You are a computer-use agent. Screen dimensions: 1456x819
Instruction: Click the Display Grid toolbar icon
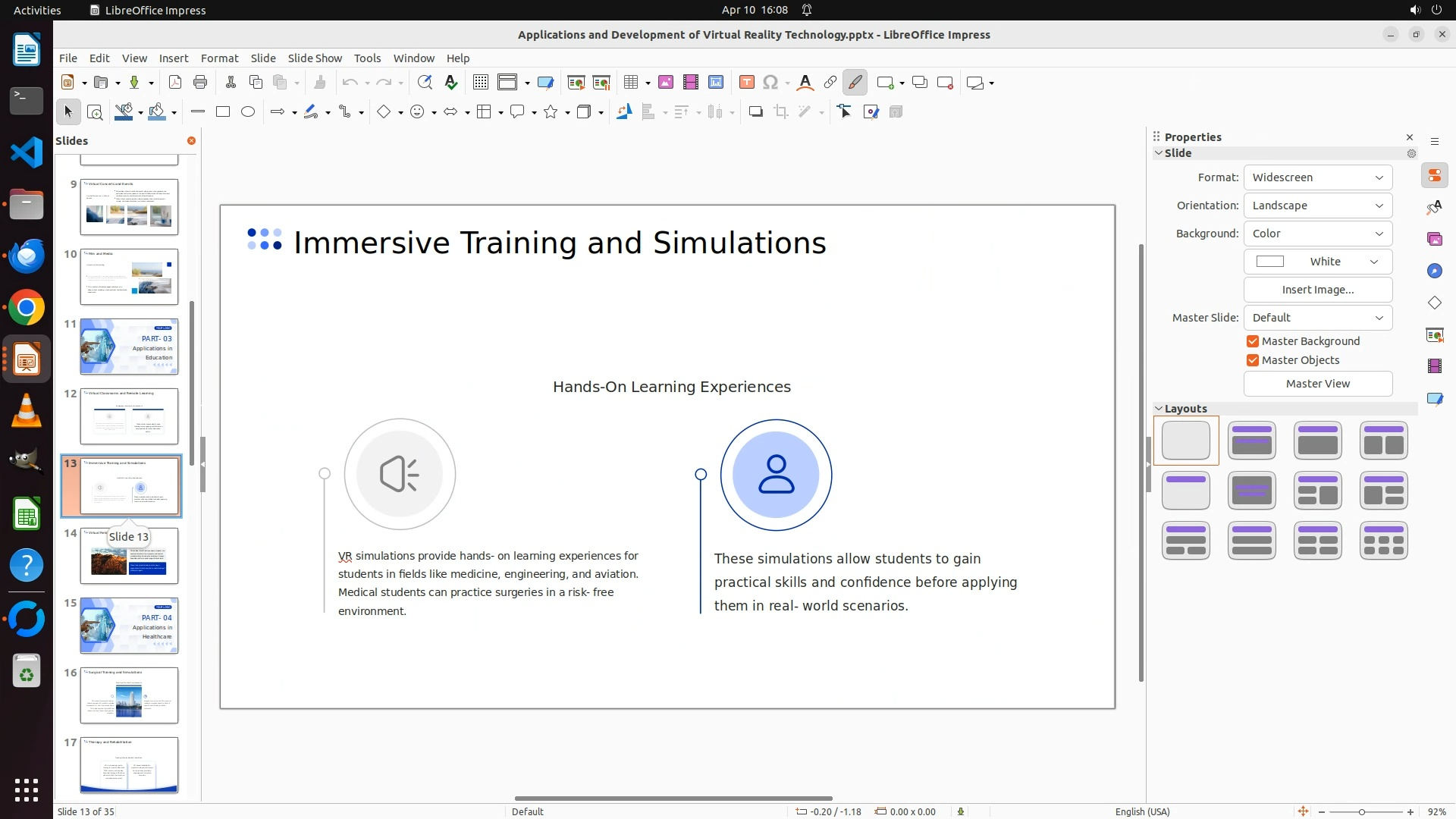480,83
